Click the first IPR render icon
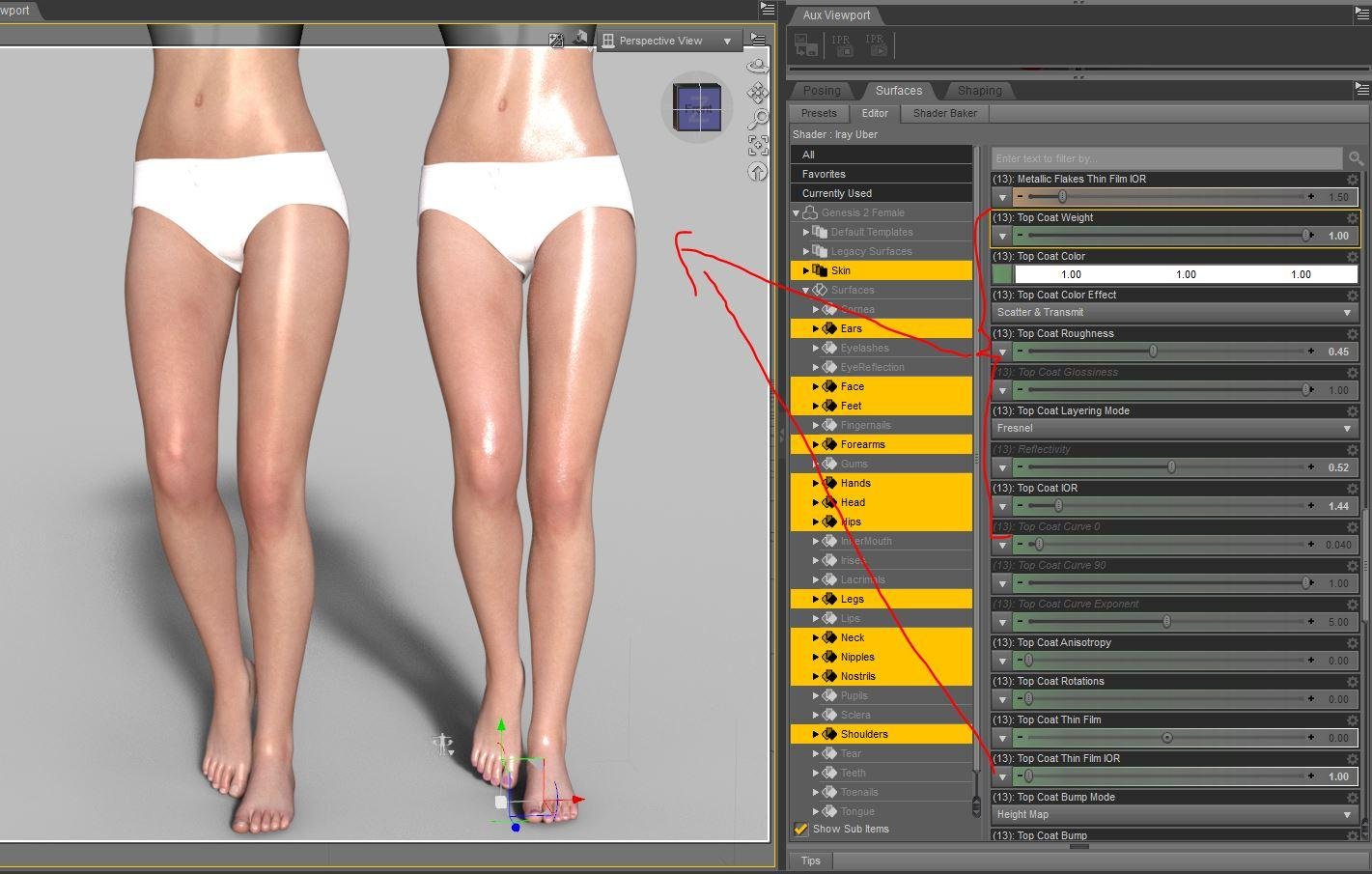Screen dimensions: 1372x874 point(842,44)
